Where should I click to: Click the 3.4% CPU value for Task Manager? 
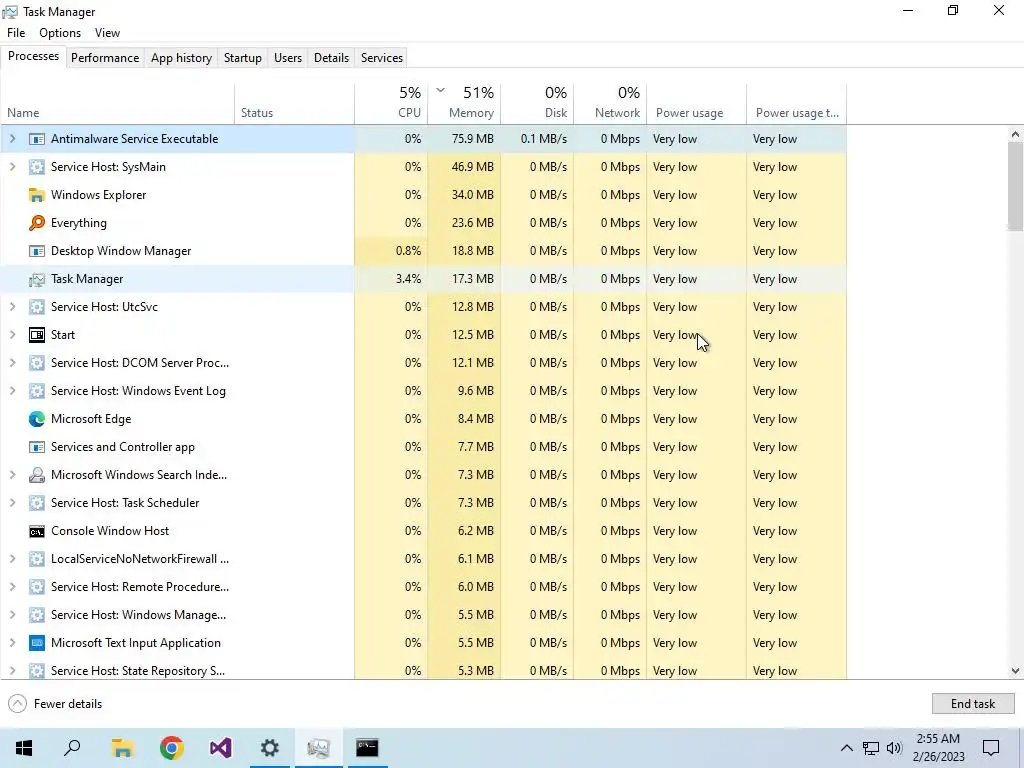click(x=408, y=280)
